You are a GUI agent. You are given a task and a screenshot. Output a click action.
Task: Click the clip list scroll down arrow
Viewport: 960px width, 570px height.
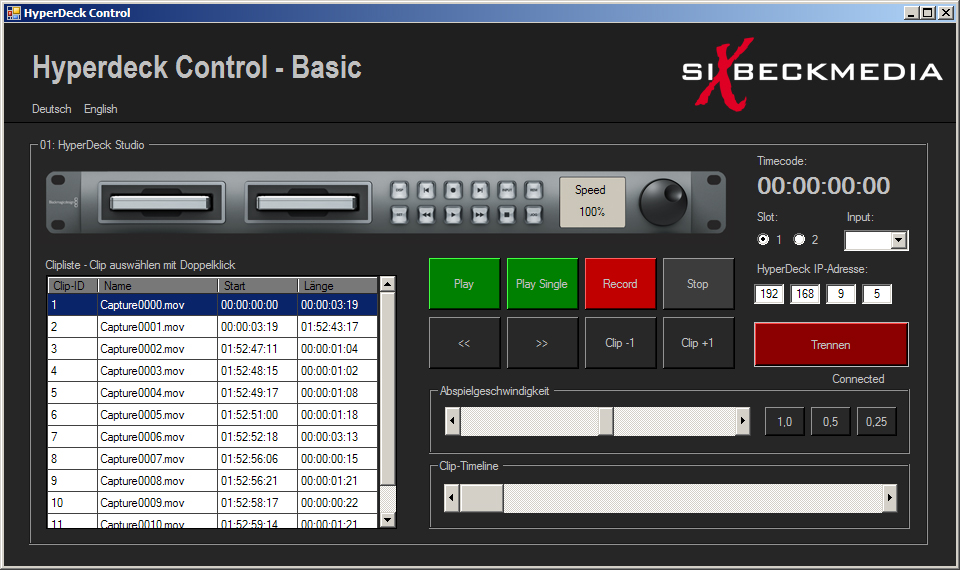click(x=387, y=520)
